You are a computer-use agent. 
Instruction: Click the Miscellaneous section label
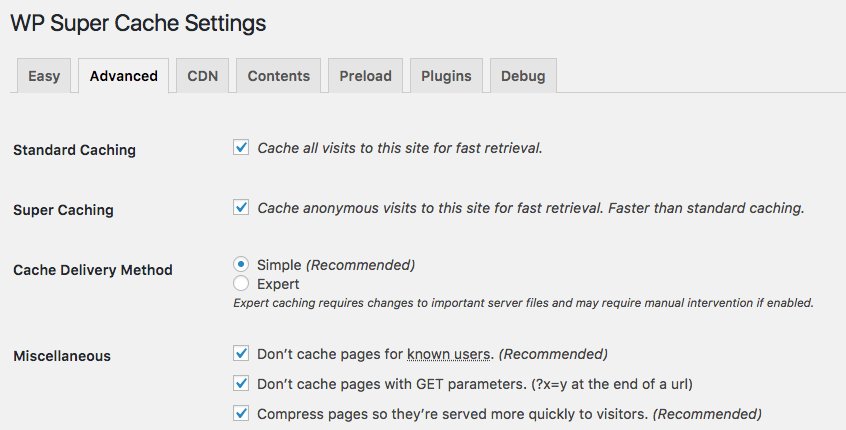62,355
